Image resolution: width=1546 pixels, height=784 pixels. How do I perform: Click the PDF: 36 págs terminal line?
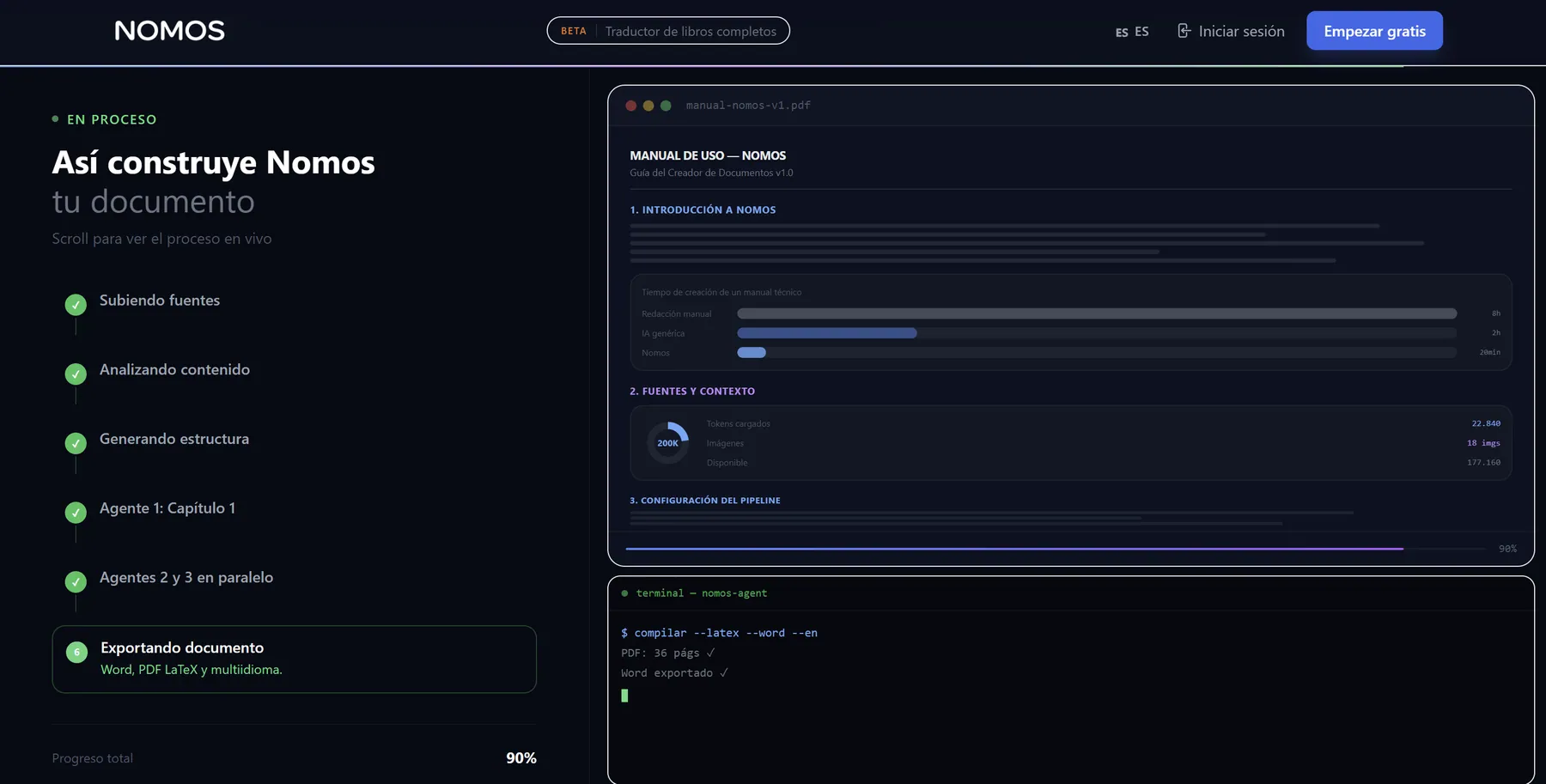(x=668, y=653)
